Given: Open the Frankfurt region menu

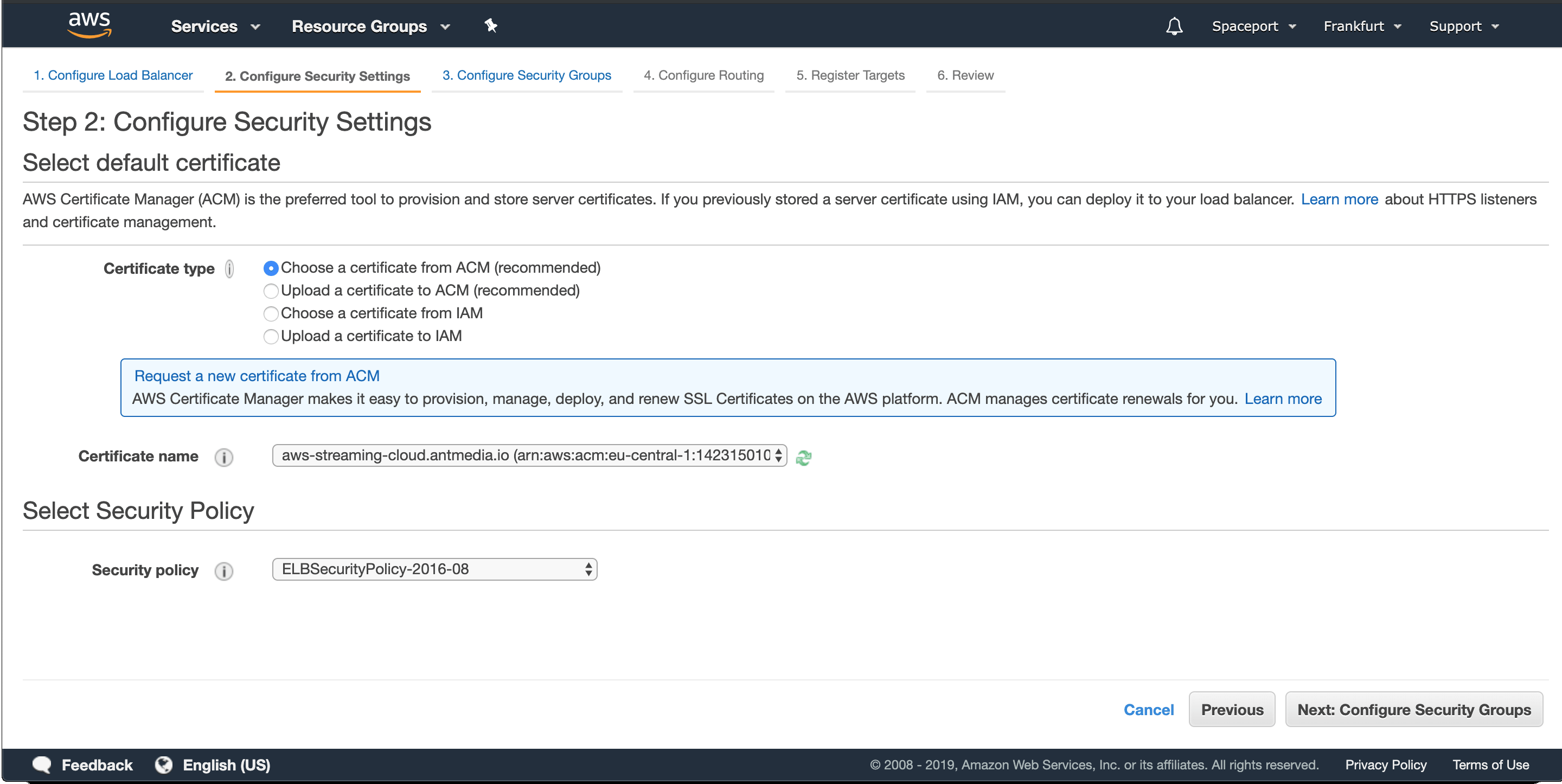Looking at the screenshot, I should [1361, 26].
